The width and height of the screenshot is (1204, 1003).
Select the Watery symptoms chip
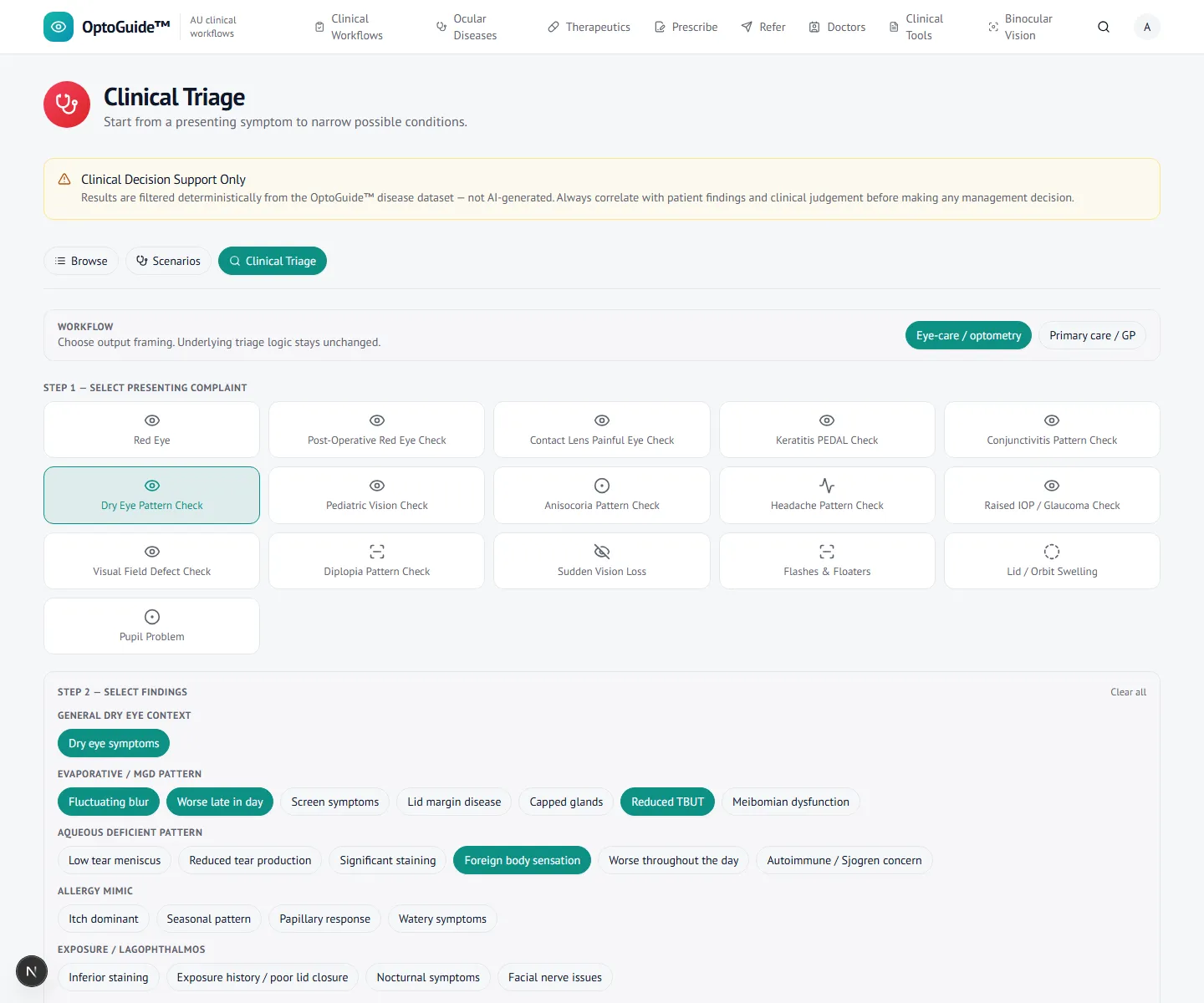pos(442,919)
